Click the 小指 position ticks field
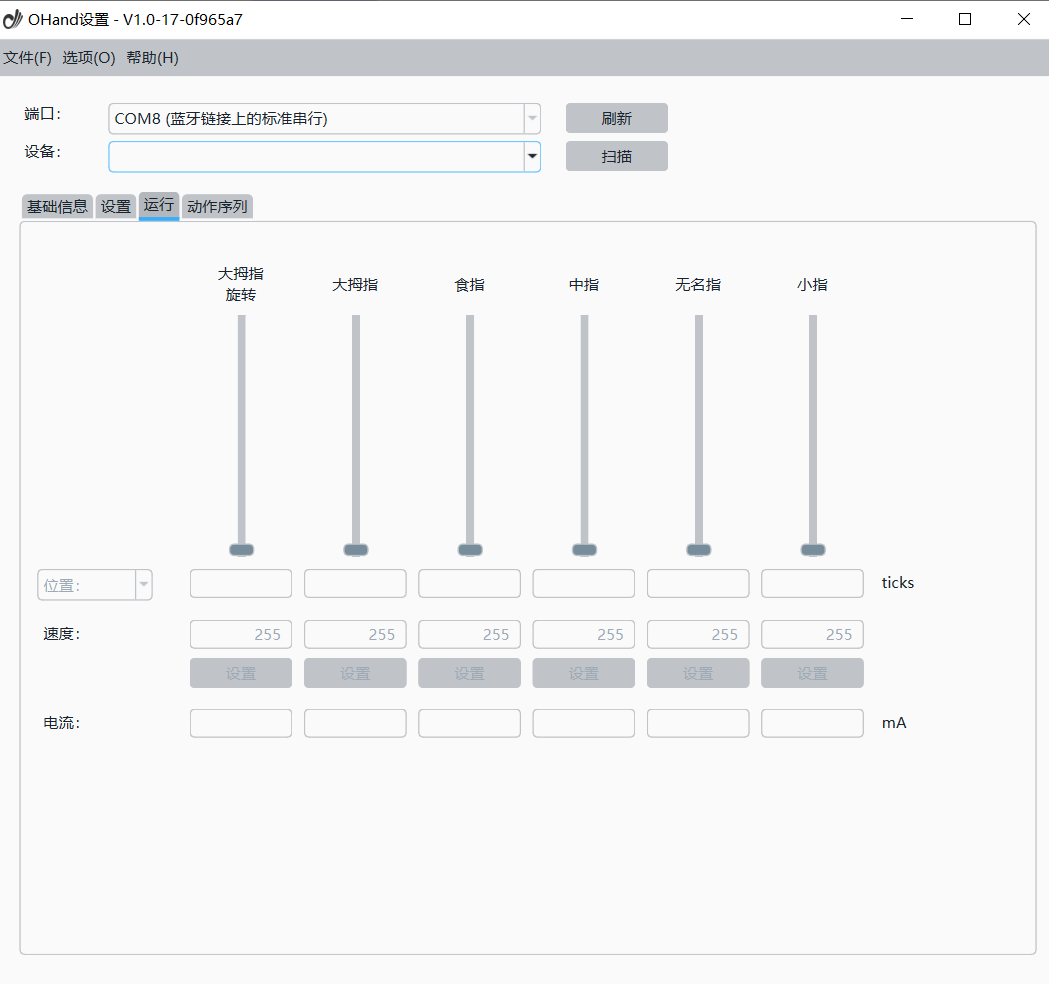The height and width of the screenshot is (984, 1049). (812, 583)
